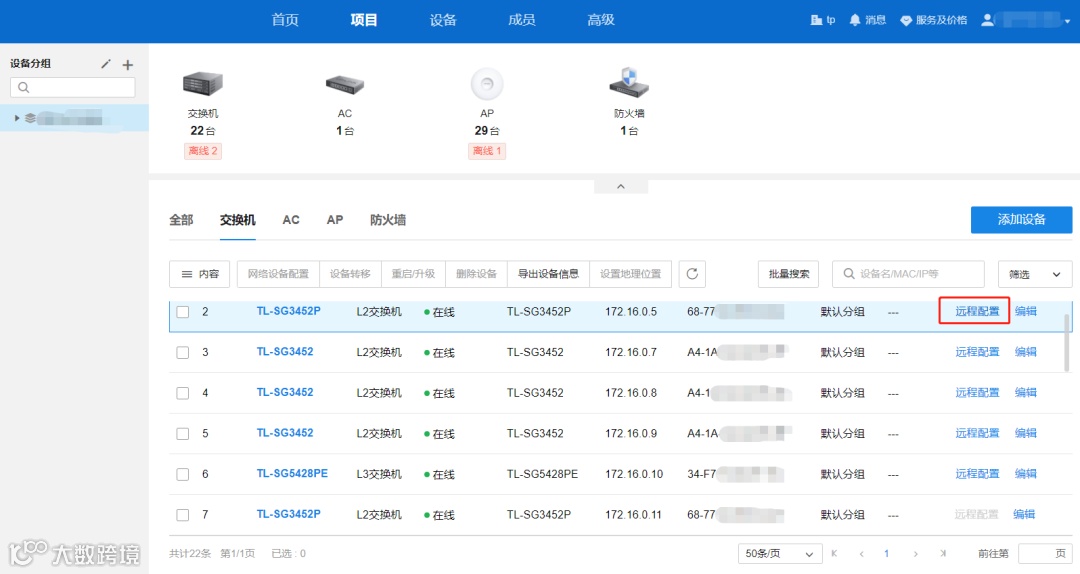Go to the next page arrow

(915, 553)
